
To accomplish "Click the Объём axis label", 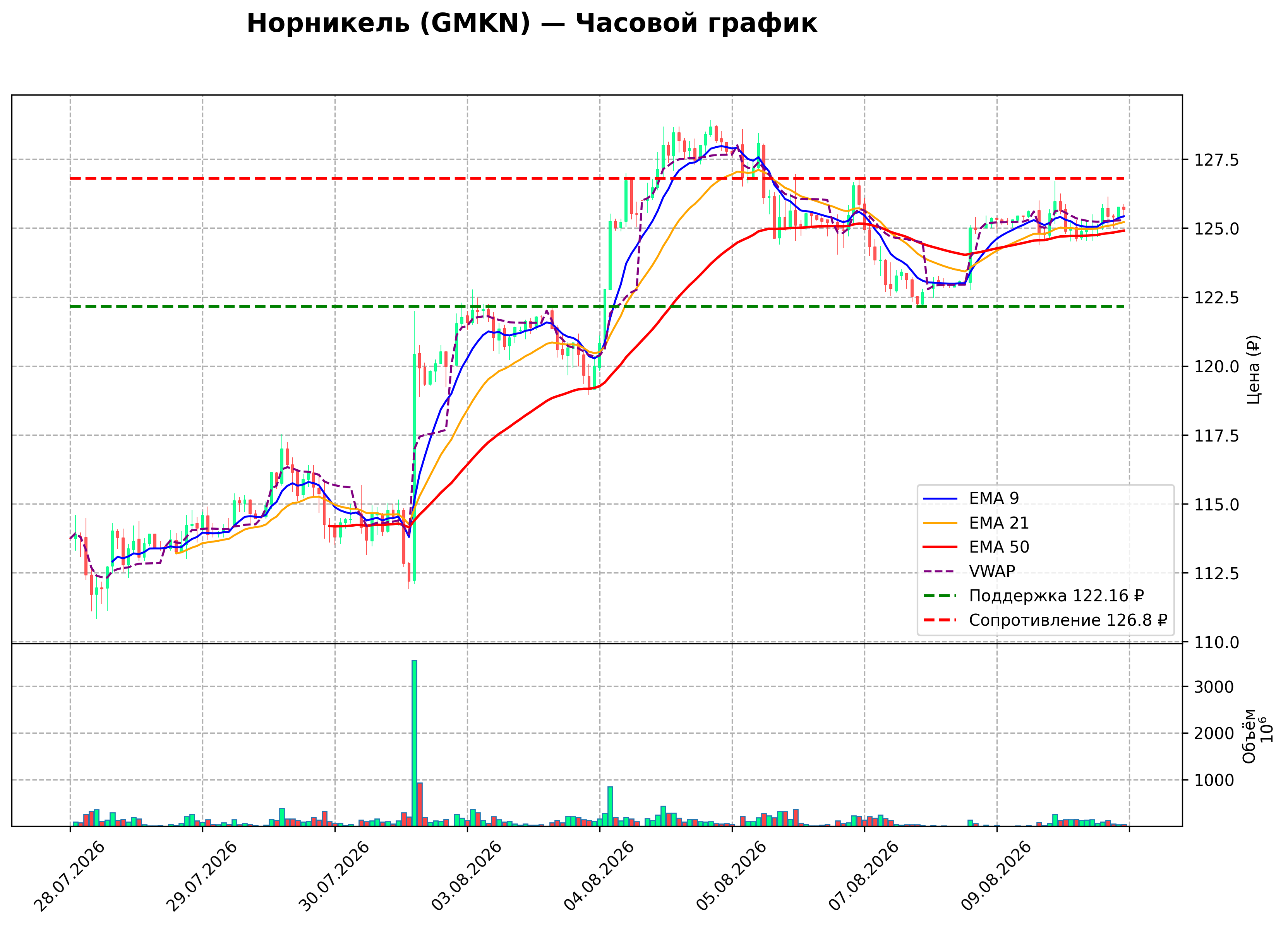I will point(1249,736).
